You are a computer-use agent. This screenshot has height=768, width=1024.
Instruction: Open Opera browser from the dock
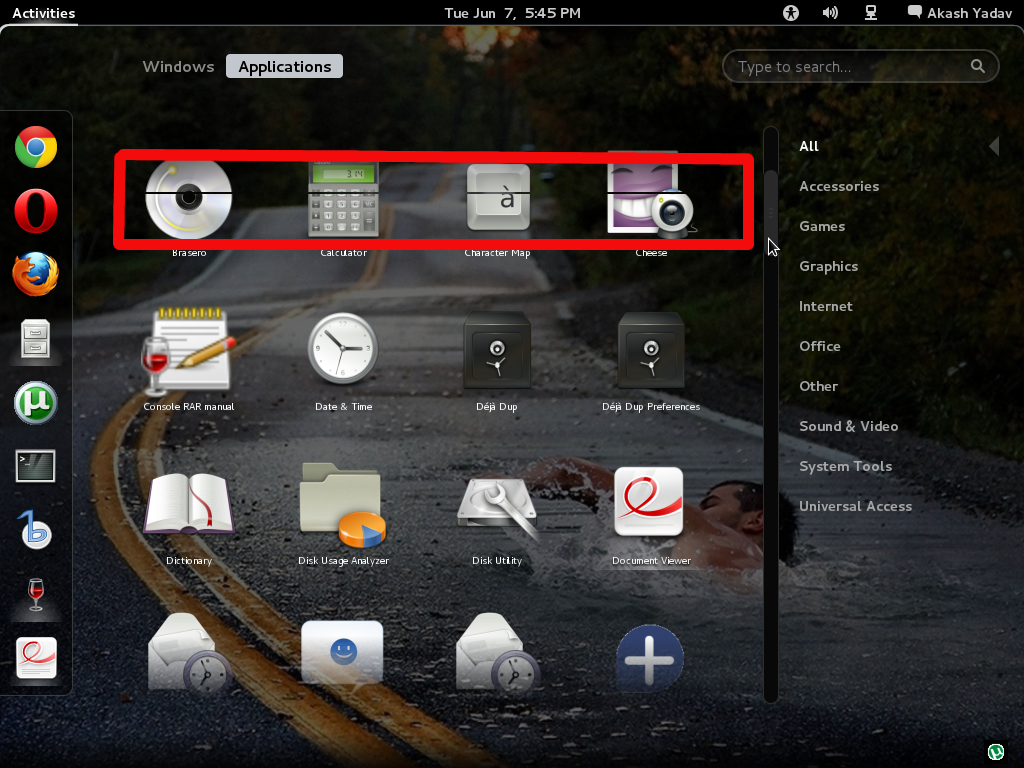36,212
